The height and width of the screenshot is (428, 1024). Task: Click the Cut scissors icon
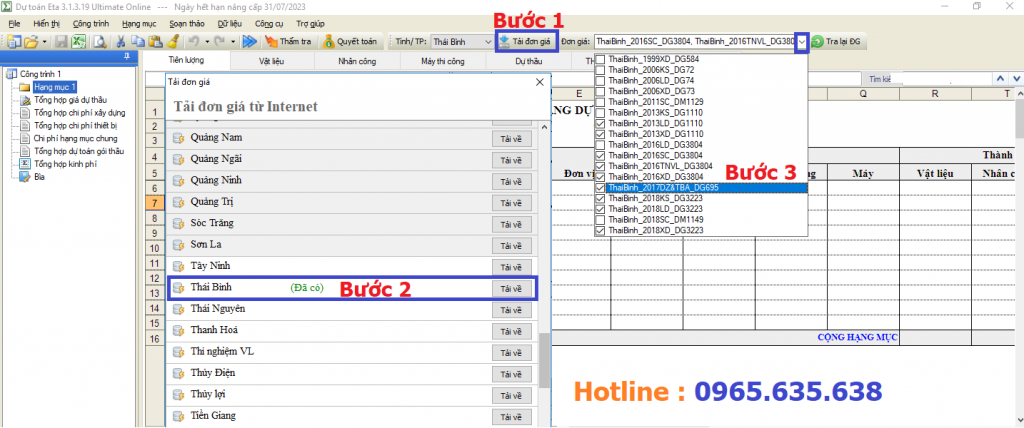tap(121, 42)
